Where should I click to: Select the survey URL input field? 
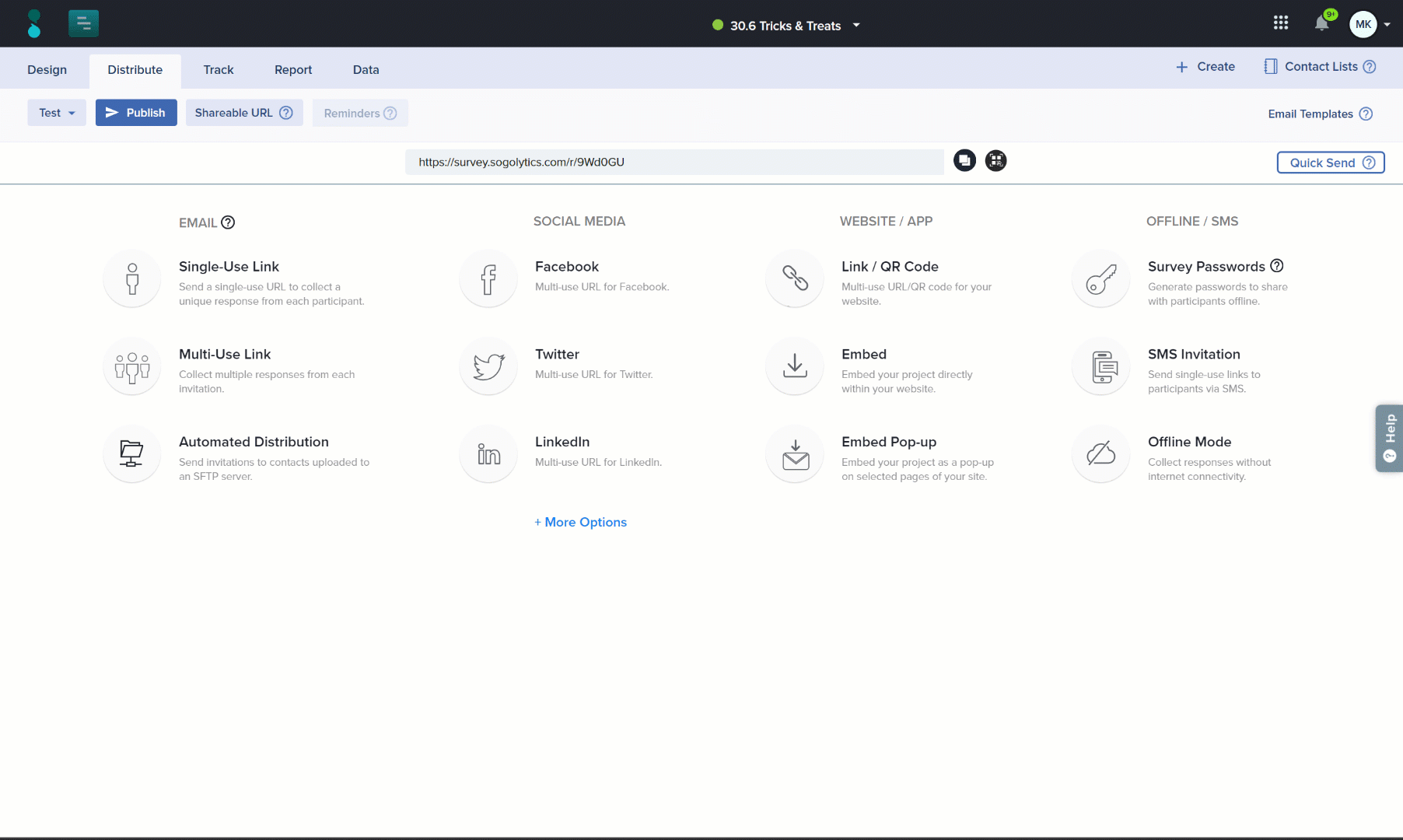674,162
